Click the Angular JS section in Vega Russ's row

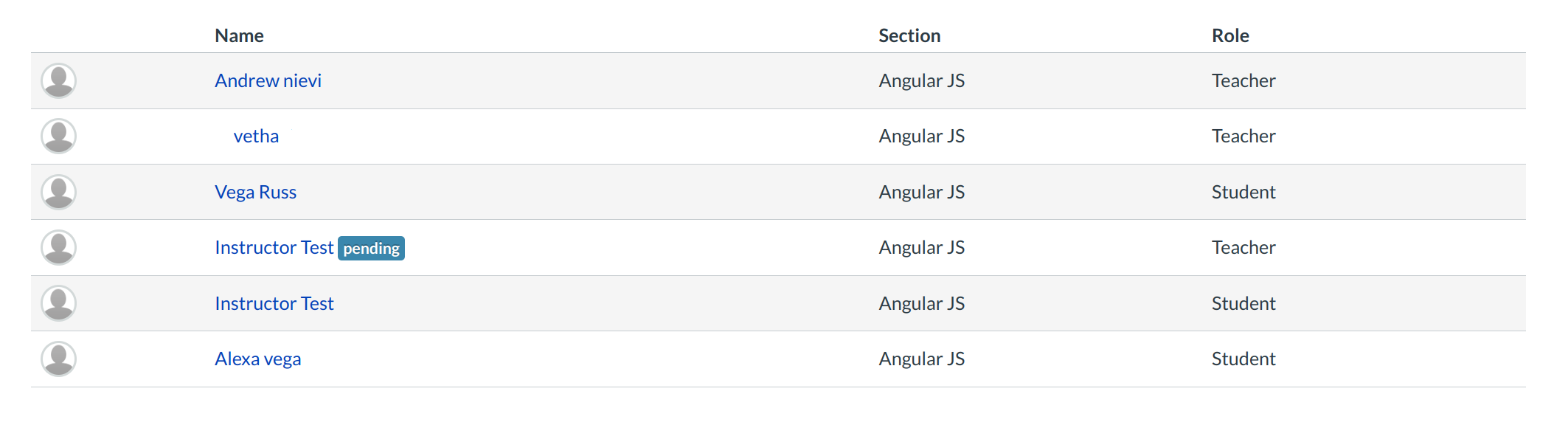pos(921,193)
